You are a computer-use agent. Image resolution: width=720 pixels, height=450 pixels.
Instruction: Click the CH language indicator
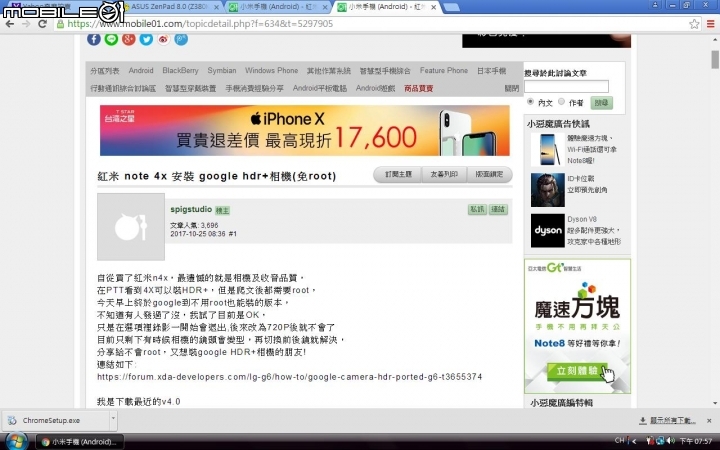[x=619, y=440]
